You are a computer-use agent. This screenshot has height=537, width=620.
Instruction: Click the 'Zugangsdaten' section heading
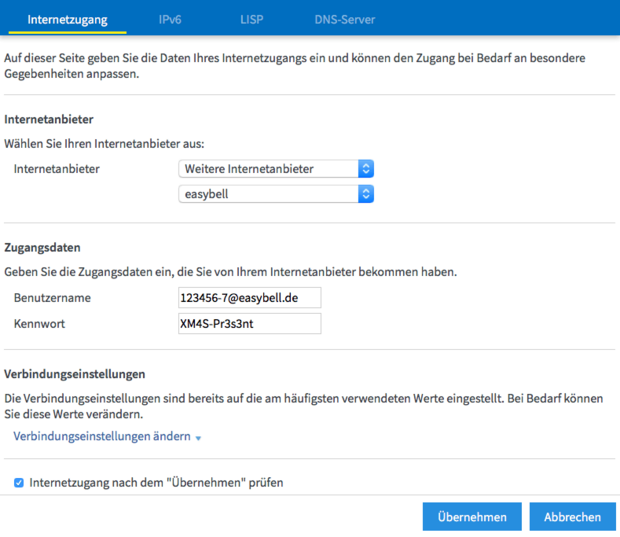coord(41,246)
